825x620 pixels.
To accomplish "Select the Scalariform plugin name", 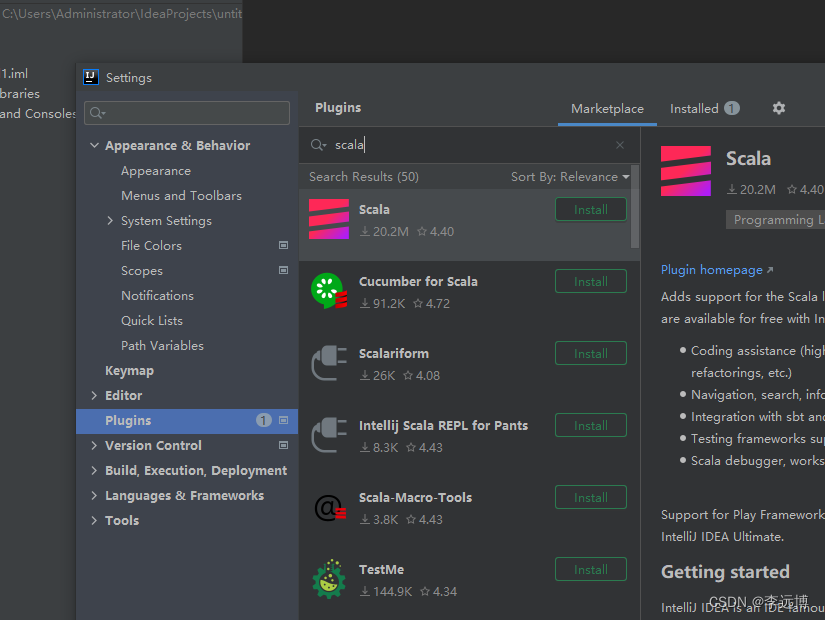I will tap(394, 353).
